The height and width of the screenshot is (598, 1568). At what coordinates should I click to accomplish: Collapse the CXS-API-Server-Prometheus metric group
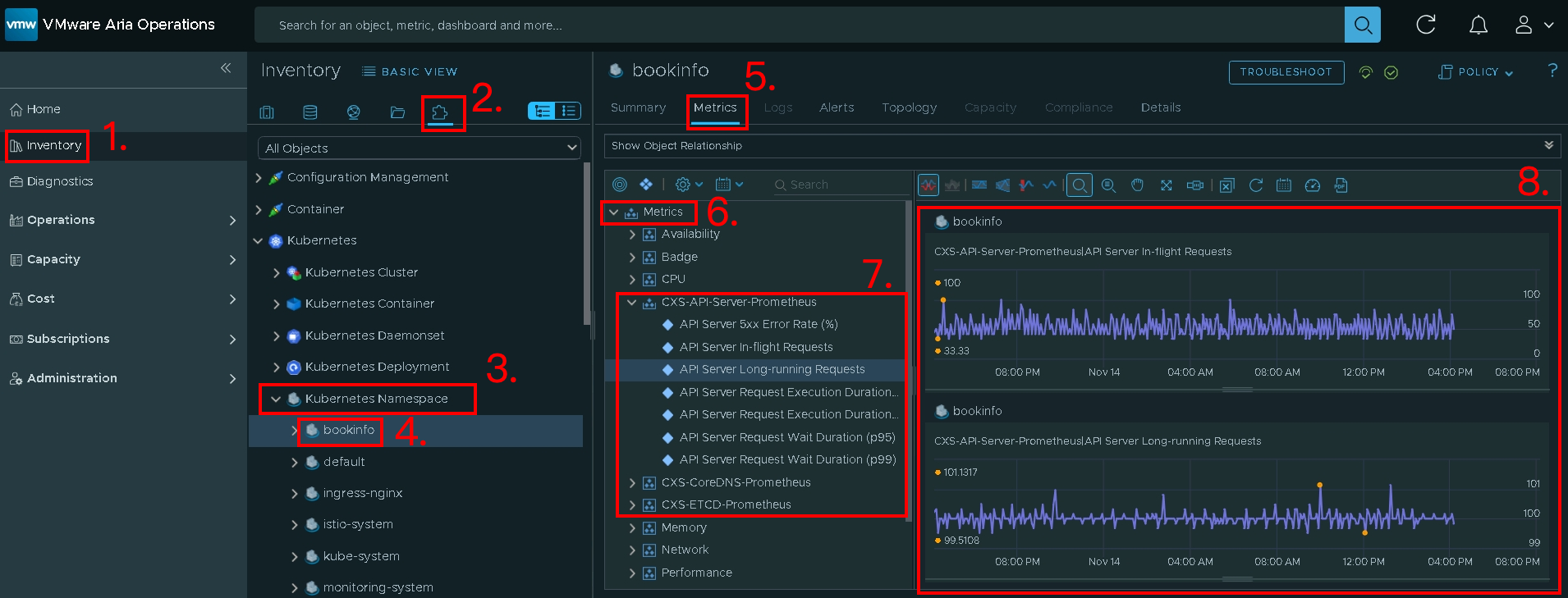pyautogui.click(x=632, y=302)
